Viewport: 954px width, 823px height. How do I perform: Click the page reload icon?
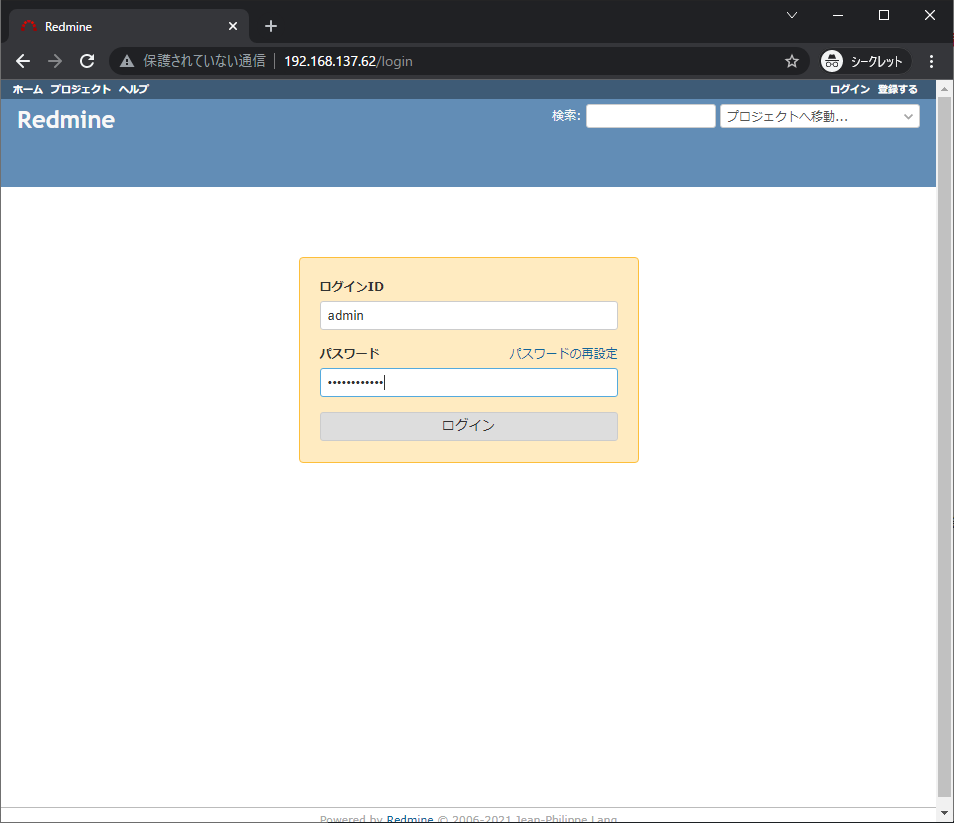86,60
